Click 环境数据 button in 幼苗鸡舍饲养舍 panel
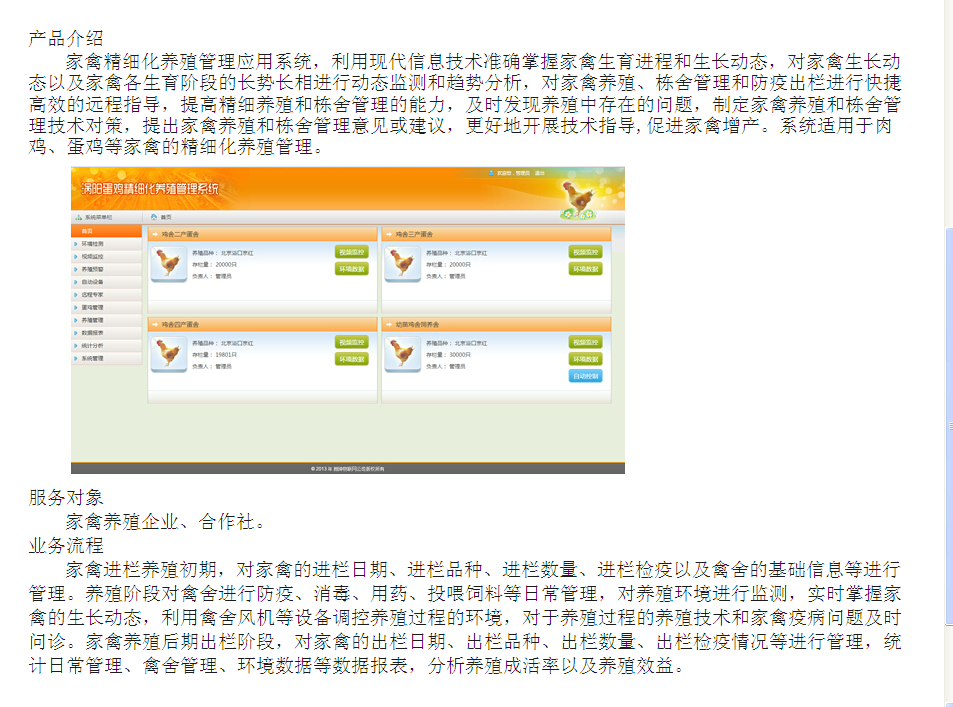 coord(585,359)
